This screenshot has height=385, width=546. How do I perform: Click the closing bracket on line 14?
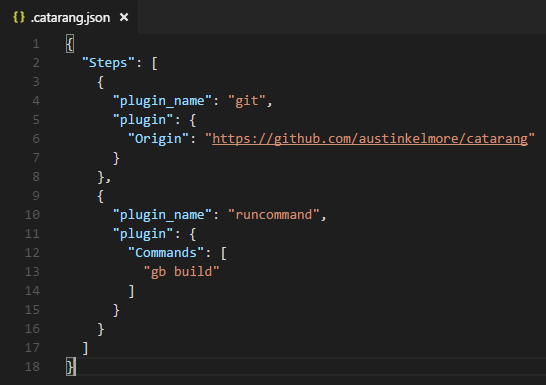[131, 291]
